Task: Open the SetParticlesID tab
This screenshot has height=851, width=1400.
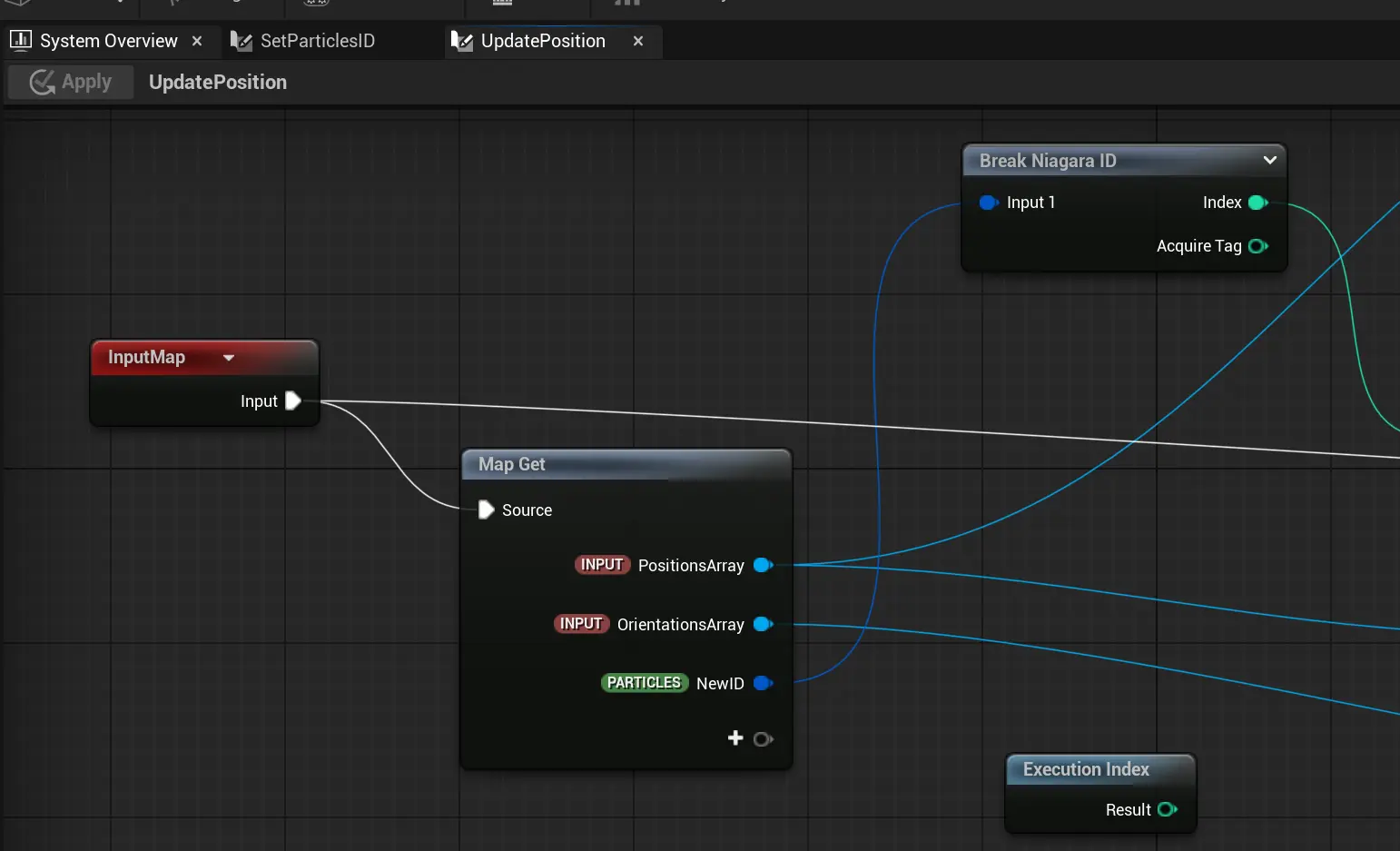Action: [x=316, y=41]
